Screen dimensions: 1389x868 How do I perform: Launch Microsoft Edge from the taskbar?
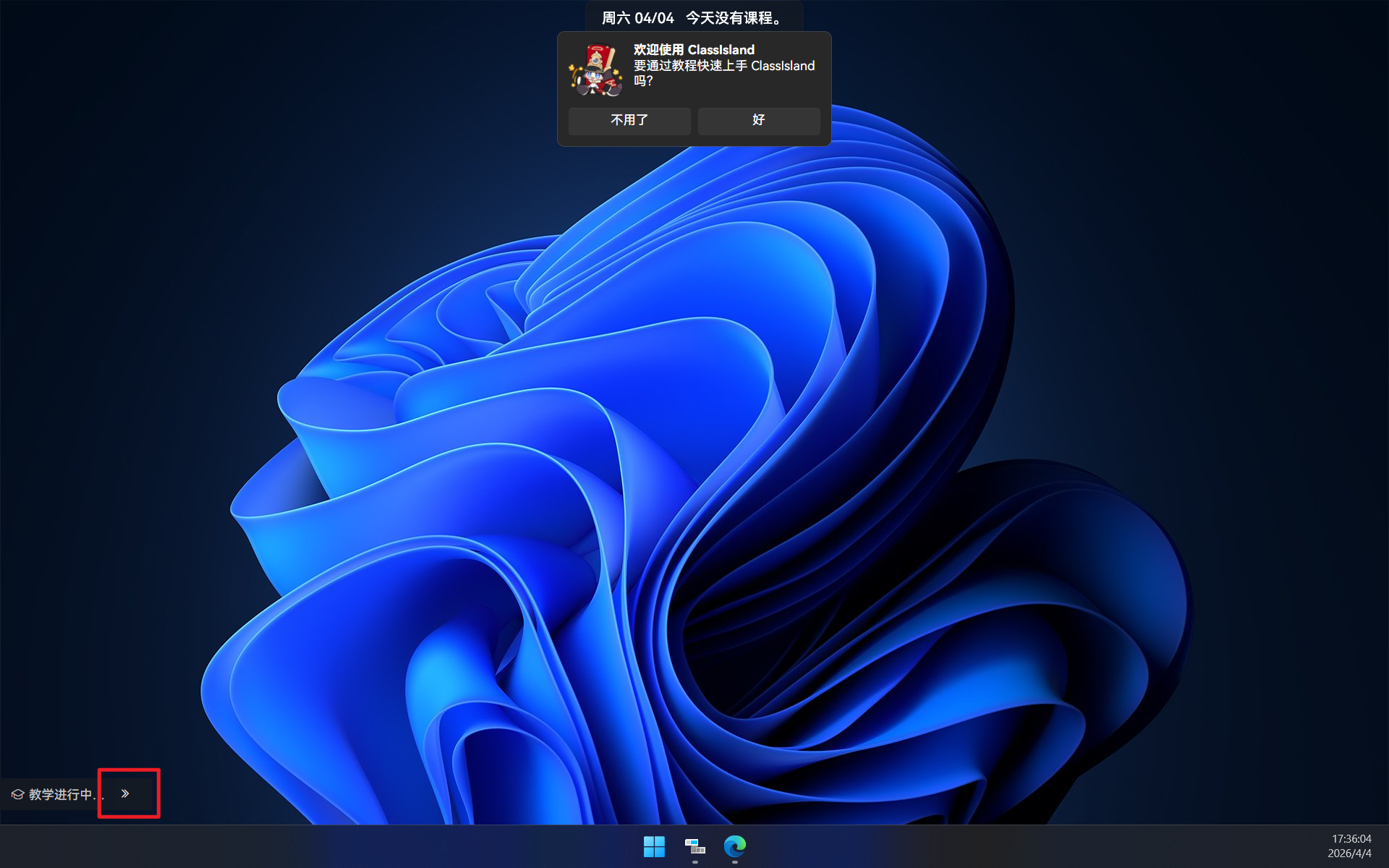[735, 846]
